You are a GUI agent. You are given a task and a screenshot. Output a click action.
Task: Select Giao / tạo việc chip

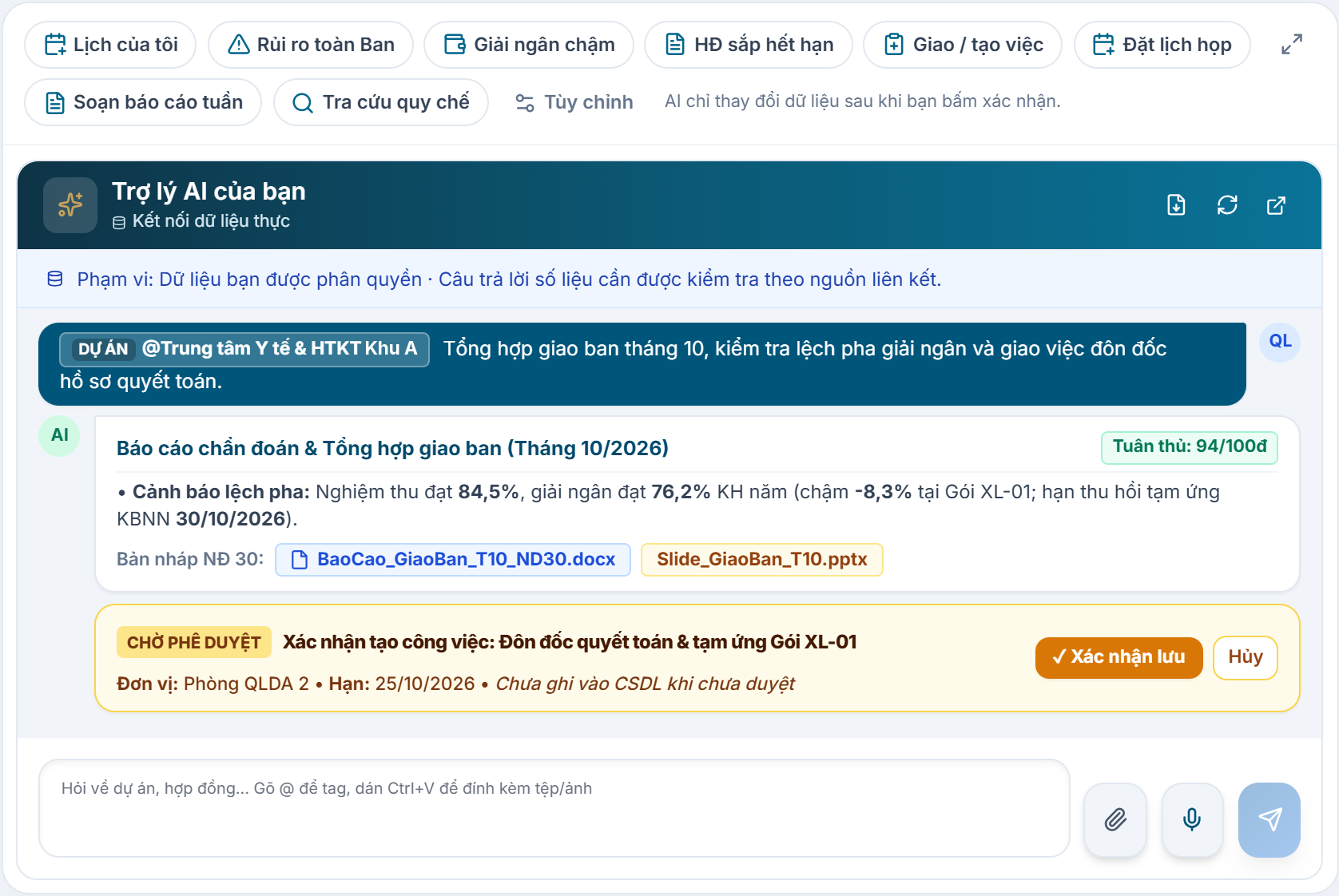[x=963, y=45]
